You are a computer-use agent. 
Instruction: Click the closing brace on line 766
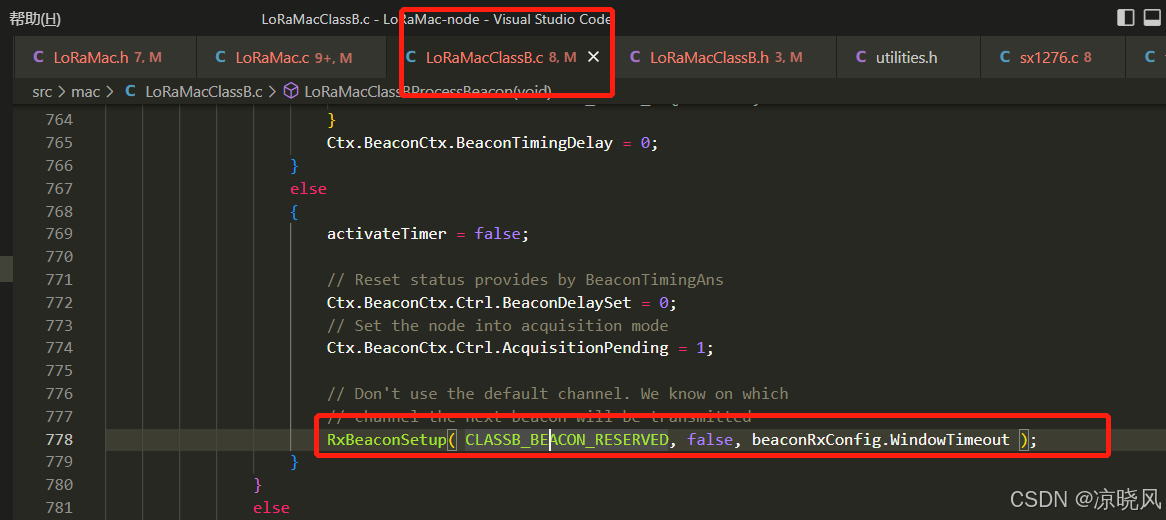(294, 165)
